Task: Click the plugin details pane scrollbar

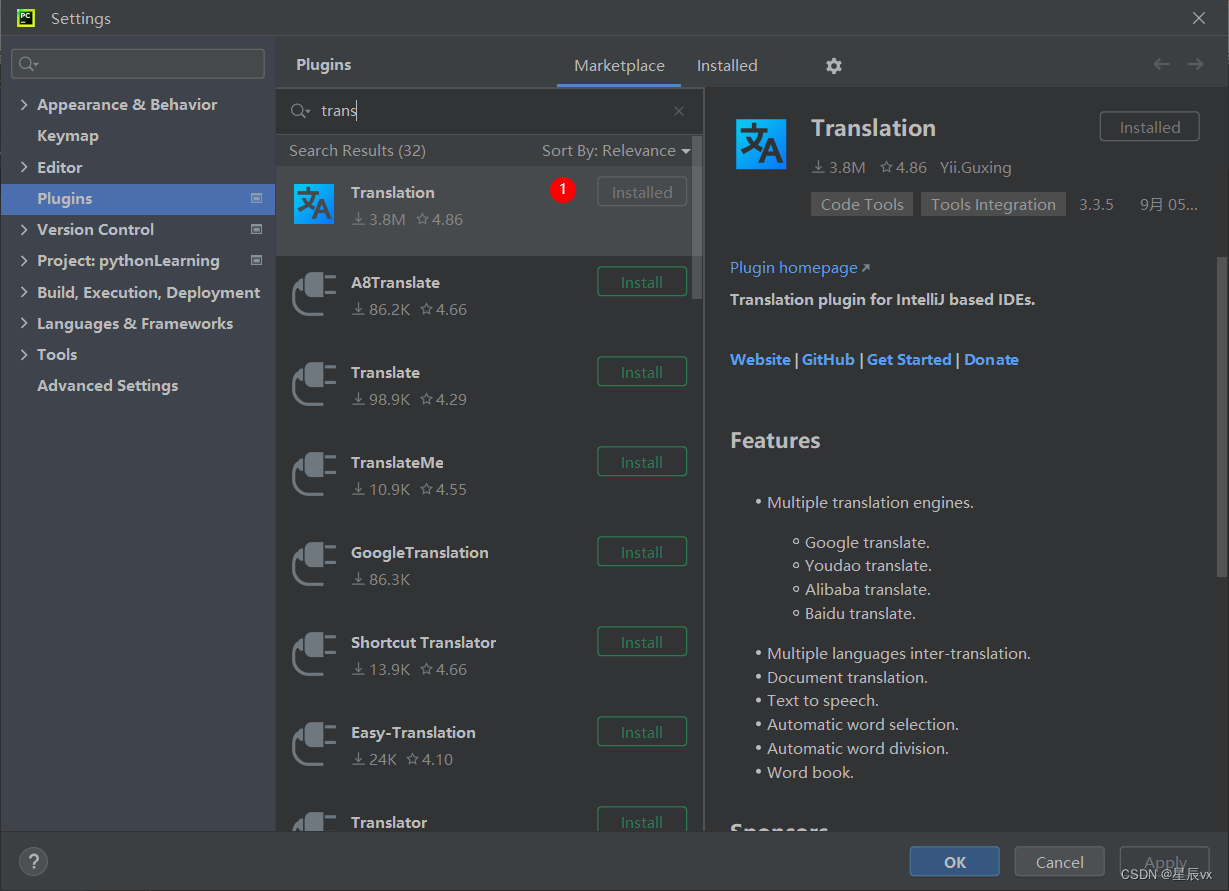Action: 1221,416
